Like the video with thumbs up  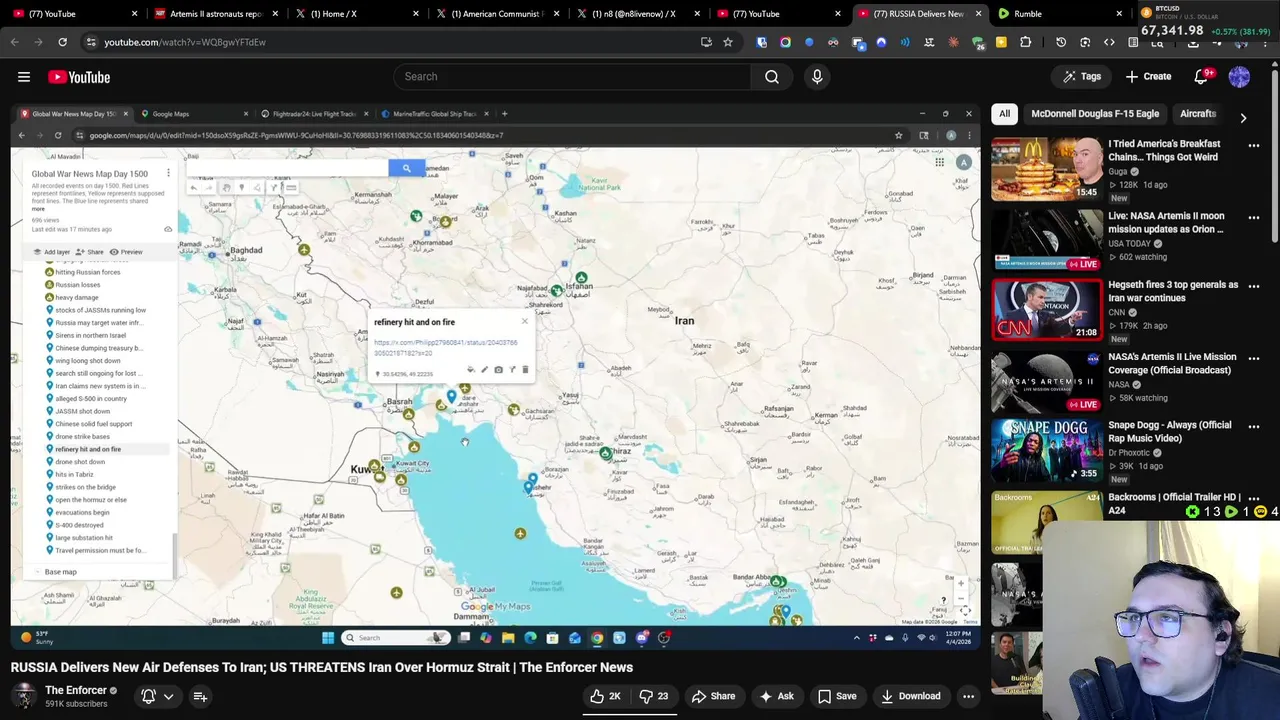605,696
